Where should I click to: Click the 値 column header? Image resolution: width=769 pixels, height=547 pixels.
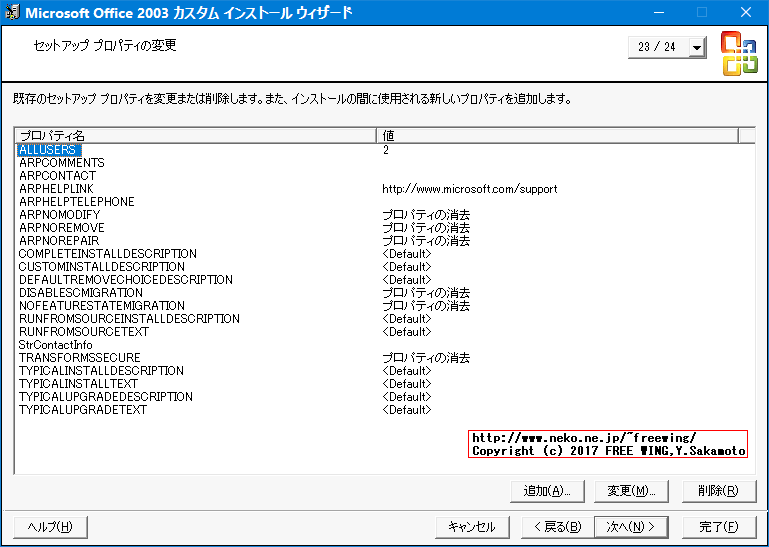click(558, 135)
